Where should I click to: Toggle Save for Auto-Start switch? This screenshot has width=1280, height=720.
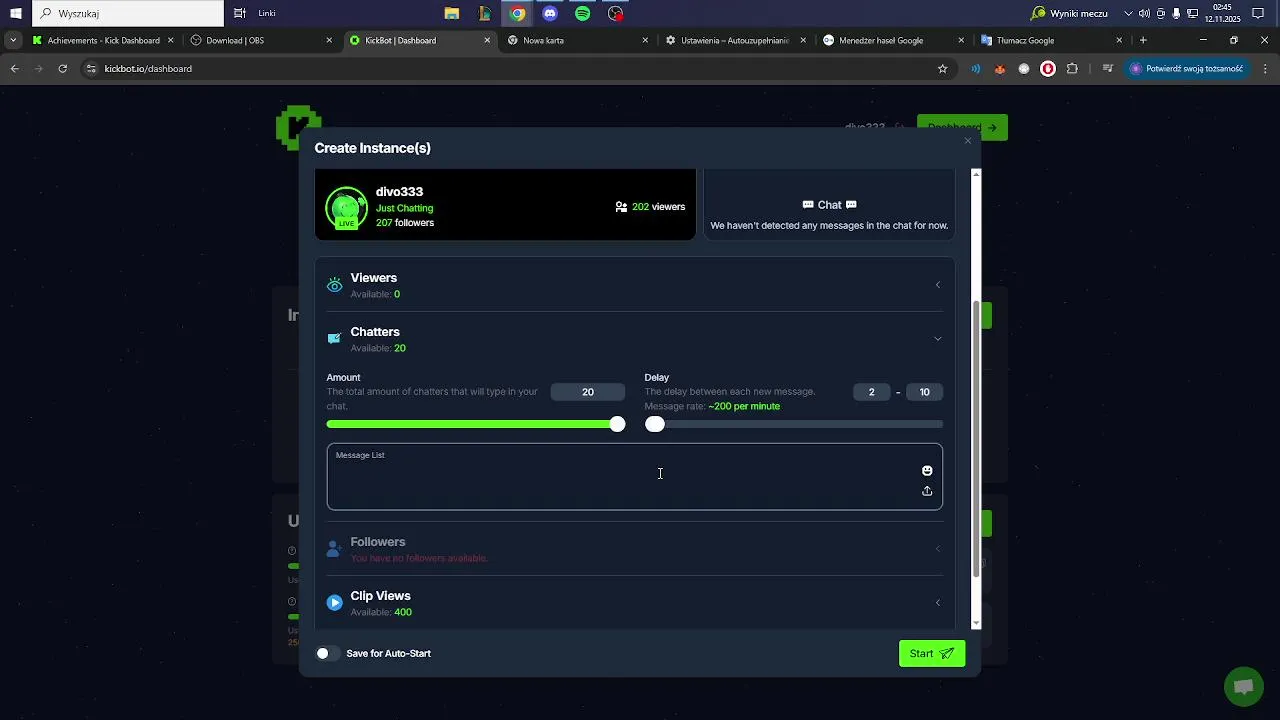(x=327, y=653)
